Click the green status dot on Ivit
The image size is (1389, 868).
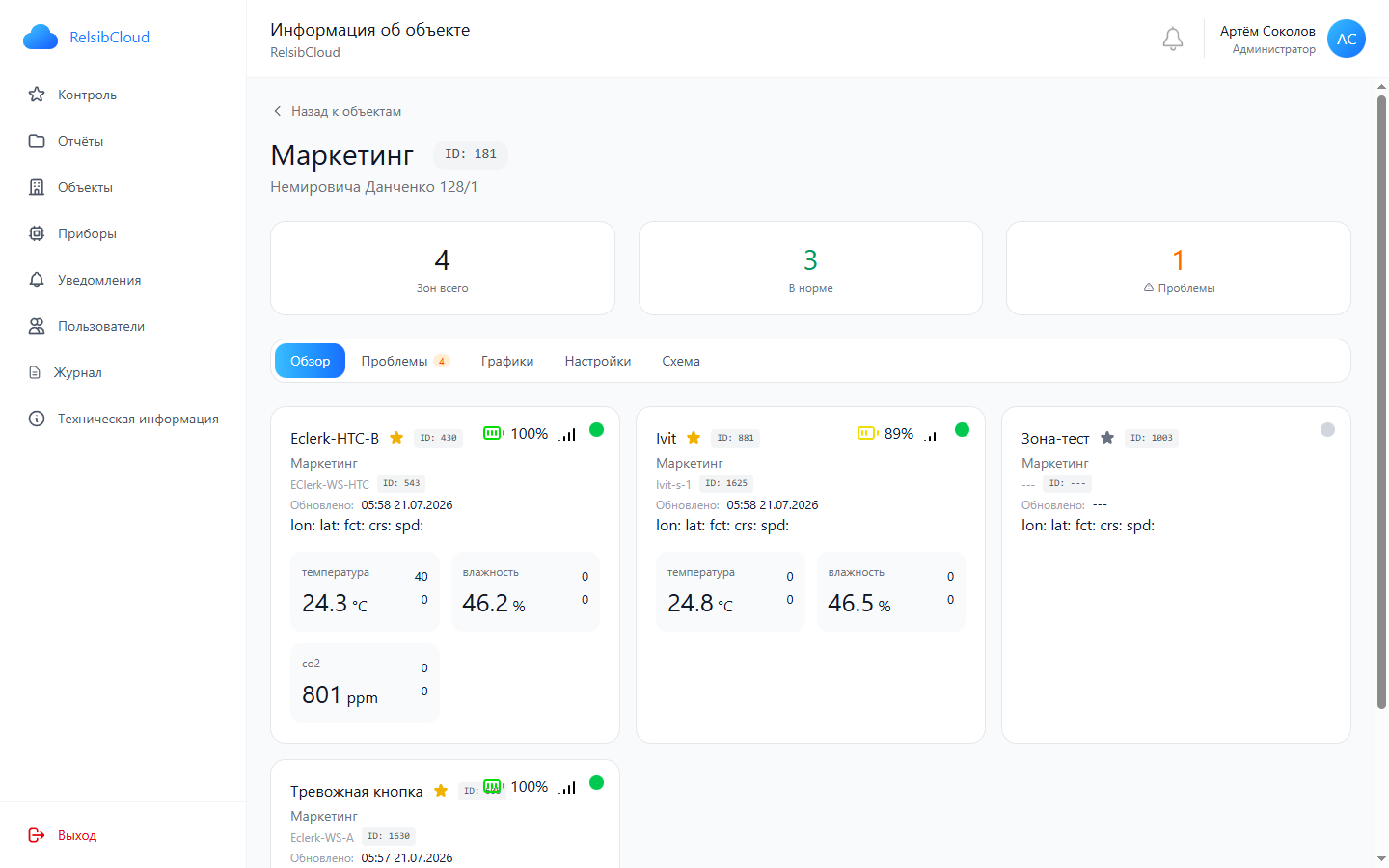963,430
